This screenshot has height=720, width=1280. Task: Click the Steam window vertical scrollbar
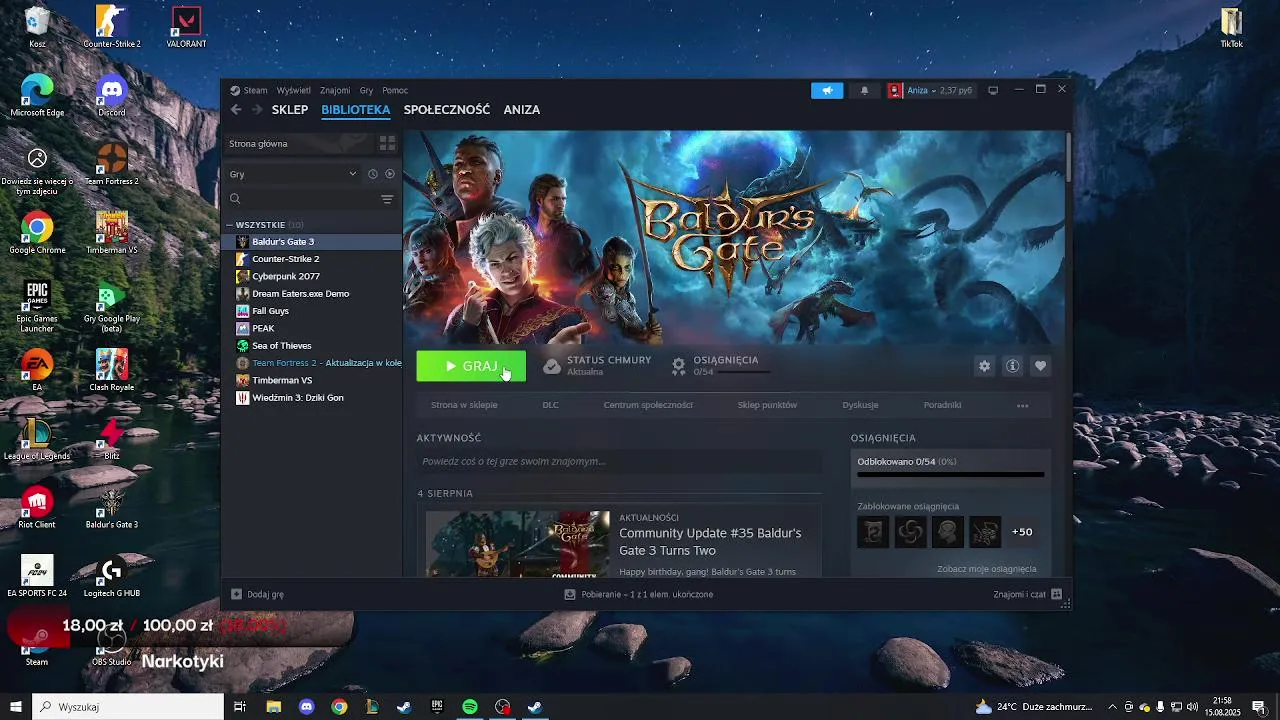1068,157
